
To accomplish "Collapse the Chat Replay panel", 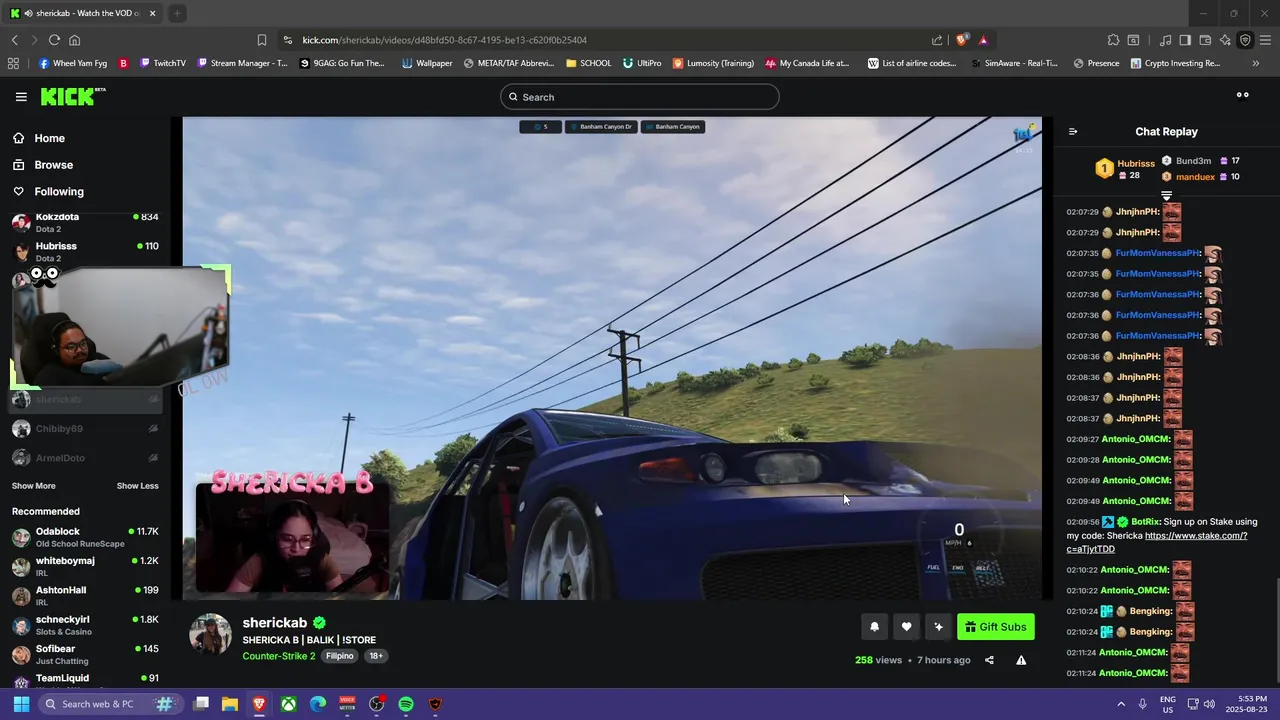I will point(1073,132).
